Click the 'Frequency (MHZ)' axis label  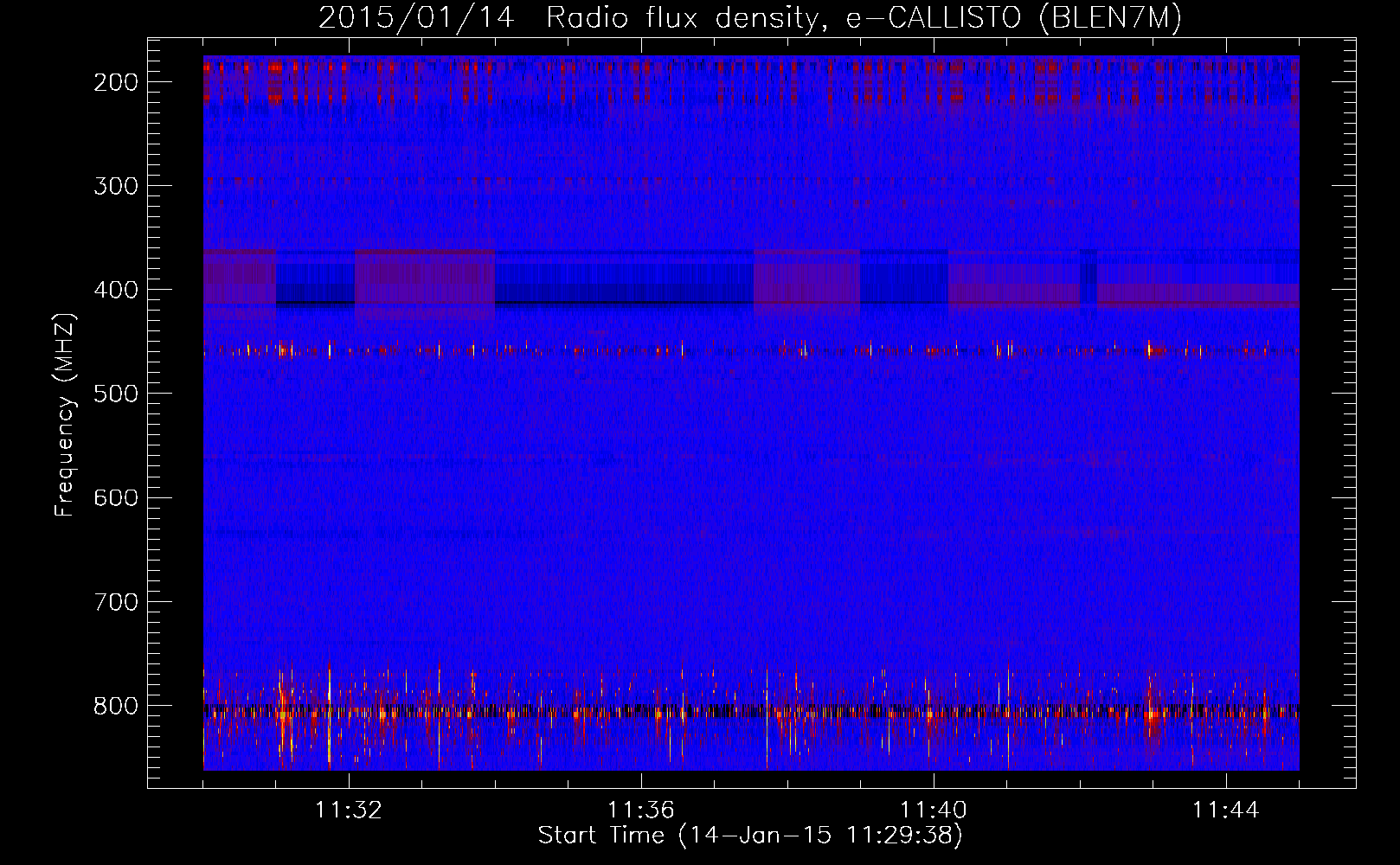tap(65, 414)
